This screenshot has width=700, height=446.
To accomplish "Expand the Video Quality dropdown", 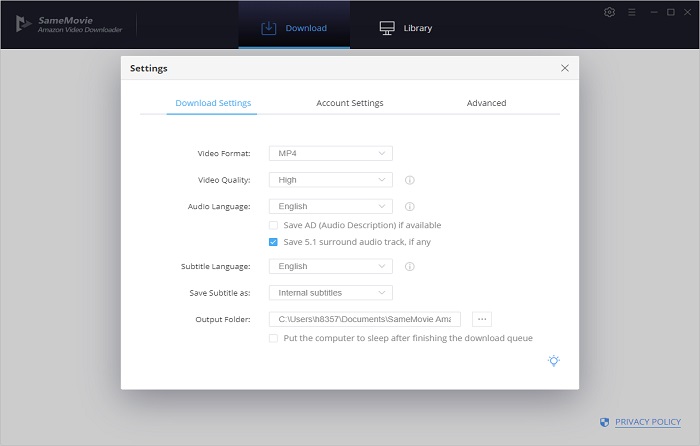I will (330, 180).
